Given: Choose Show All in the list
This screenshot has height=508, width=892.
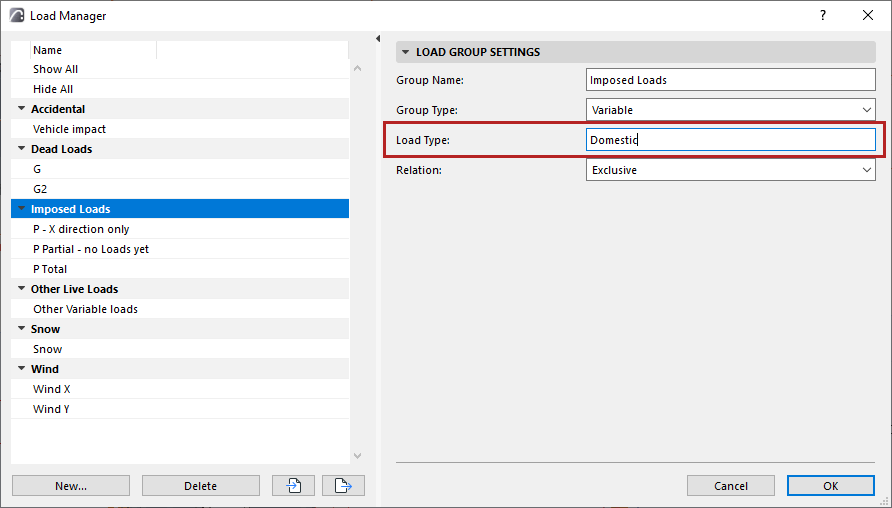Looking at the screenshot, I should click(x=55, y=69).
